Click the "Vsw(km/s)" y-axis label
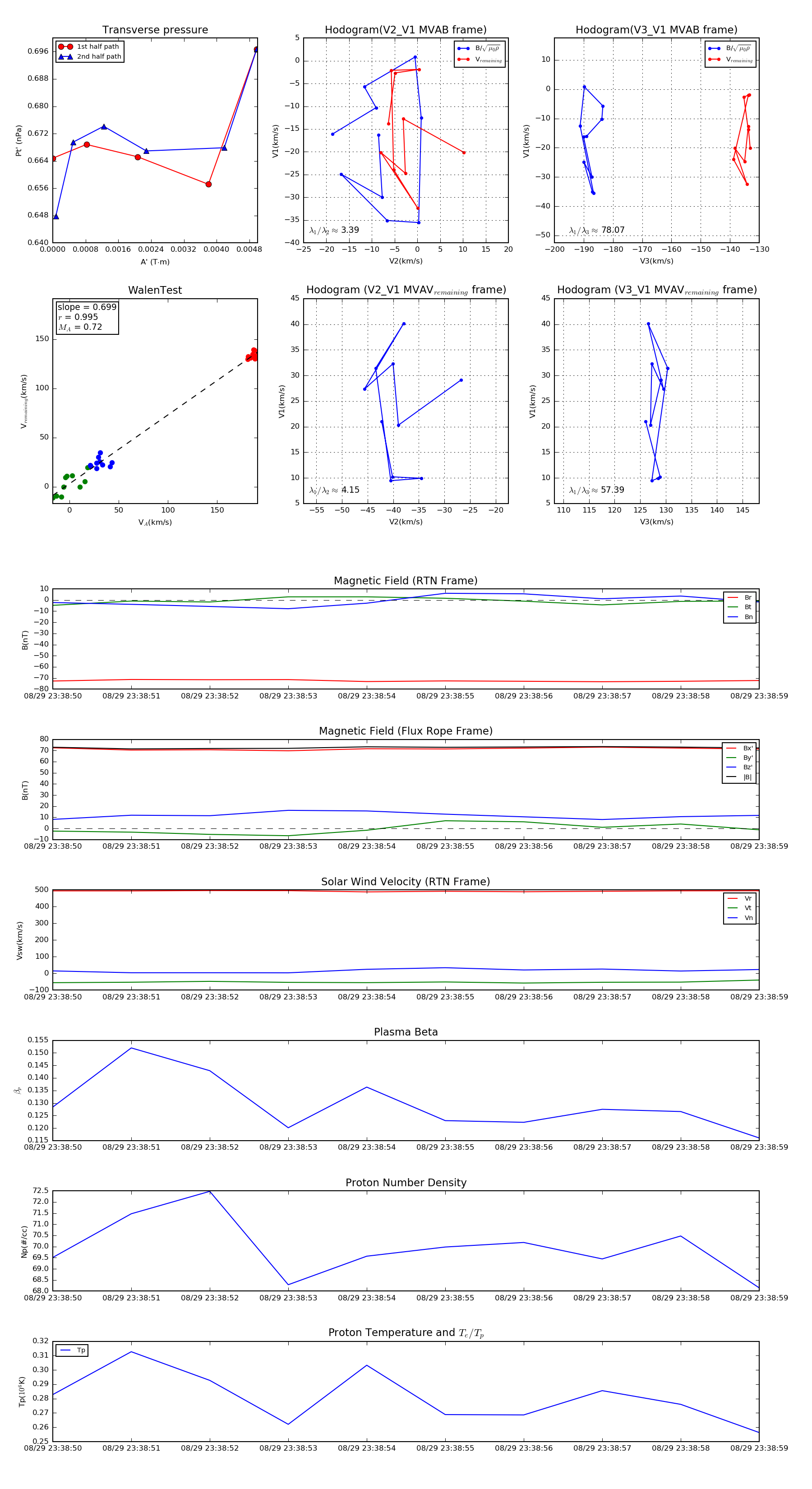This screenshot has width=812, height=1489. pyautogui.click(x=20, y=941)
